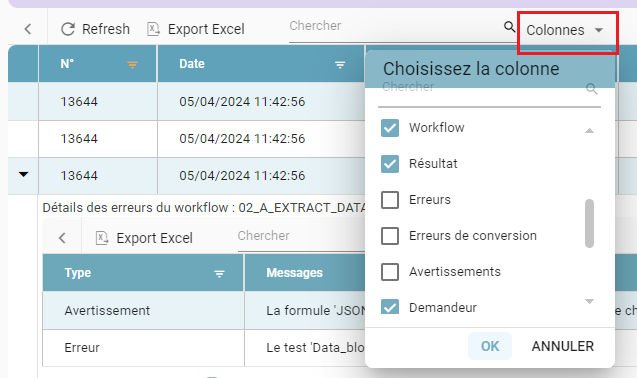Viewport: 637px width, 378px height.
Task: Select the Erreur type cell
Action: coord(143,348)
